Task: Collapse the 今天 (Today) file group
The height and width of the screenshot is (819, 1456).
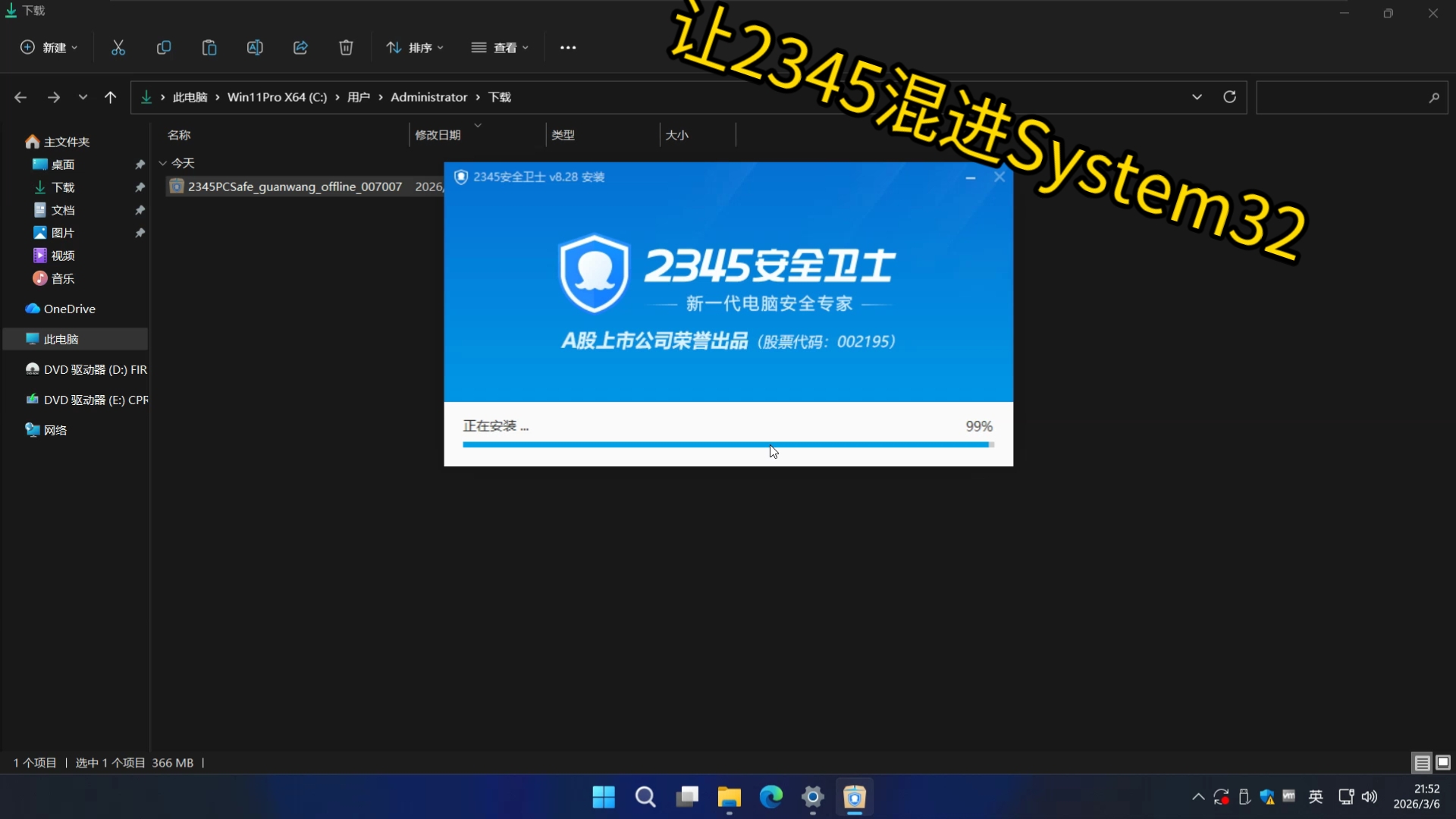Action: tap(163, 163)
